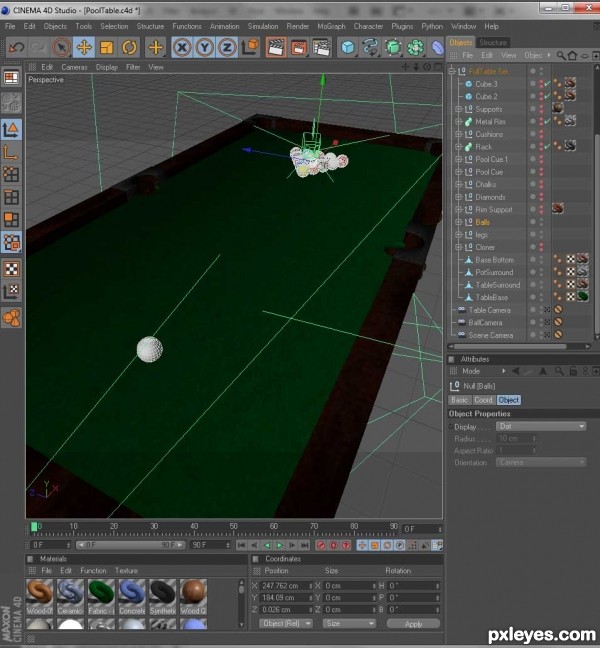Toggle visibility dots for Cube.3
600x648 pixels.
click(x=541, y=84)
